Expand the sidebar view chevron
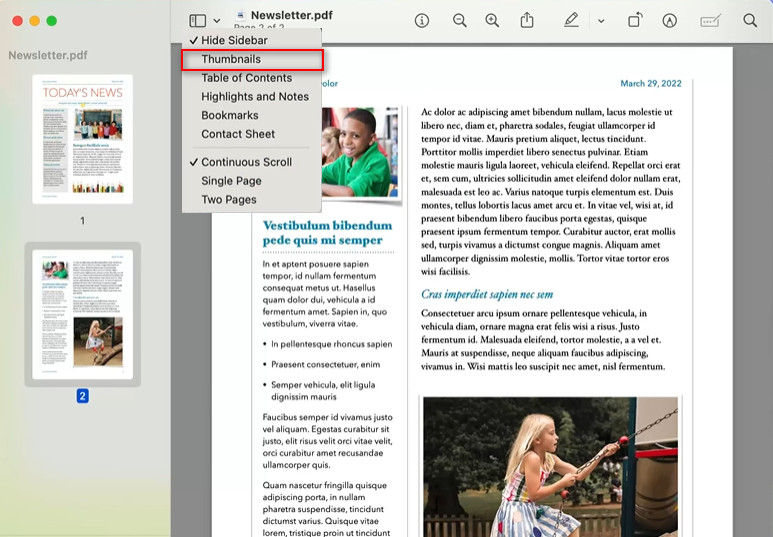The image size is (773, 537). [217, 21]
